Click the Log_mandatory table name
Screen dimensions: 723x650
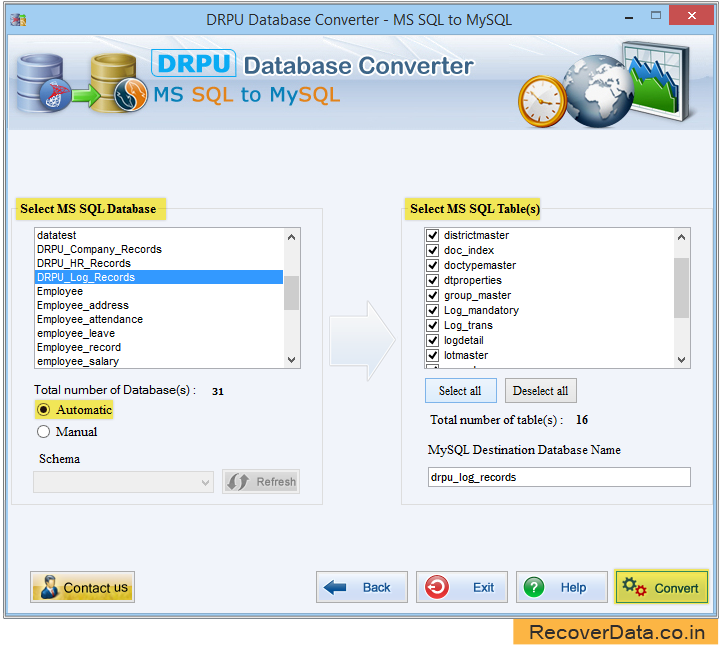pos(481,310)
